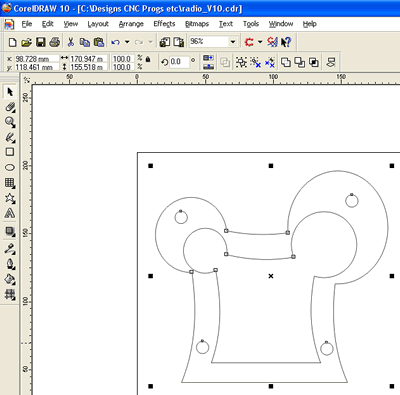Viewport: 400px width, 395px height.
Task: Select the Ellipse tool
Action: [x=10, y=167]
